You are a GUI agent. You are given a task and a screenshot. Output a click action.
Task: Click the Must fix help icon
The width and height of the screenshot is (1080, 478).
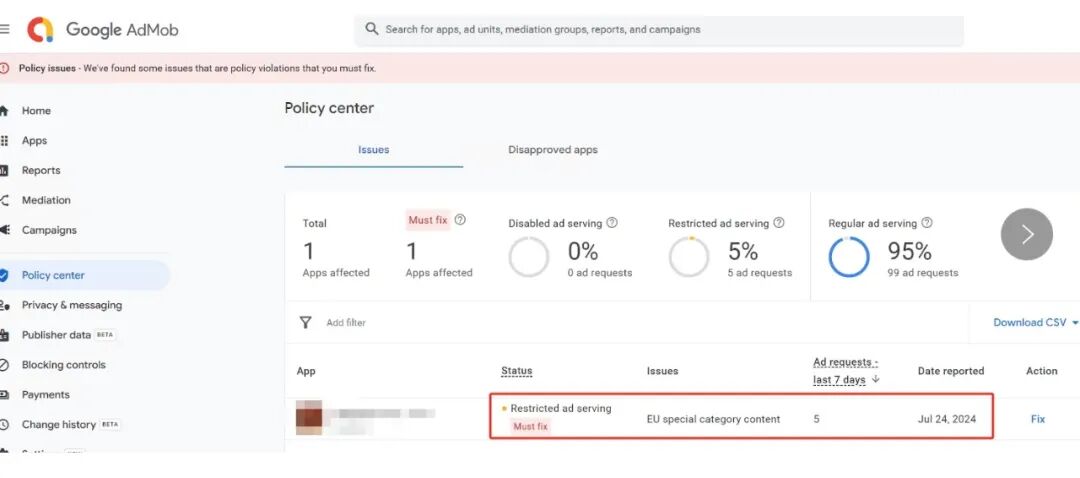click(460, 220)
